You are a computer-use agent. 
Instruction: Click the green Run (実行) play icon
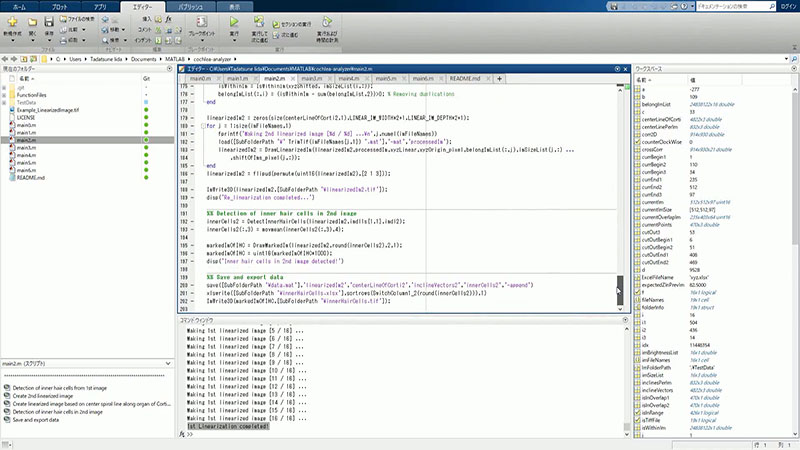(x=234, y=22)
